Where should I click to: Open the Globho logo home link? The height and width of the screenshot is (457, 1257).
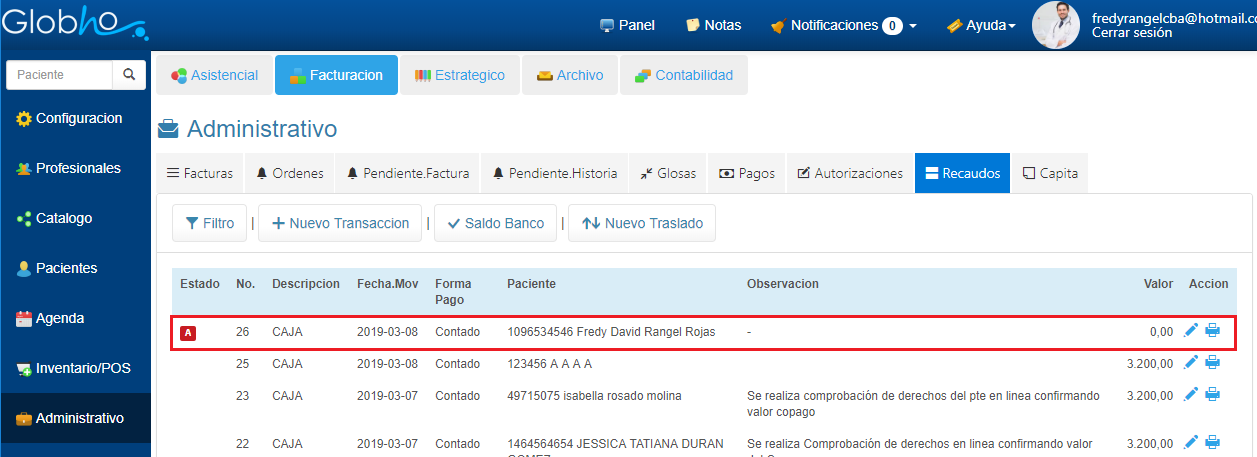pos(73,22)
